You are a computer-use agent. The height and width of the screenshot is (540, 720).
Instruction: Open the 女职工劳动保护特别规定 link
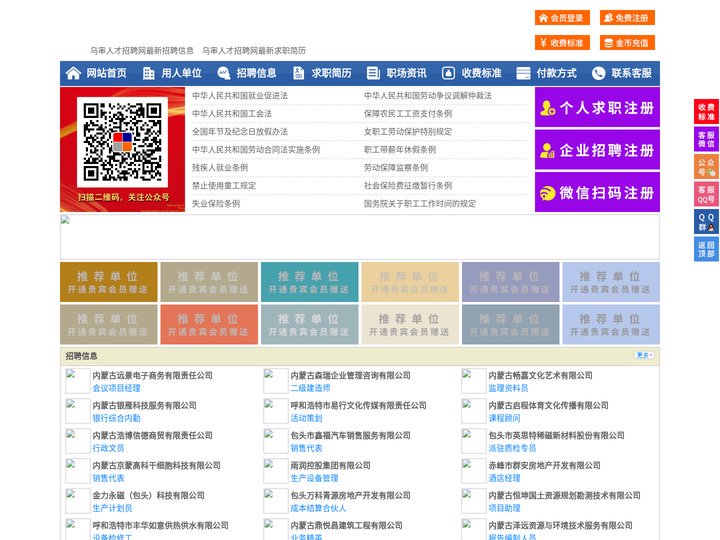click(x=408, y=131)
